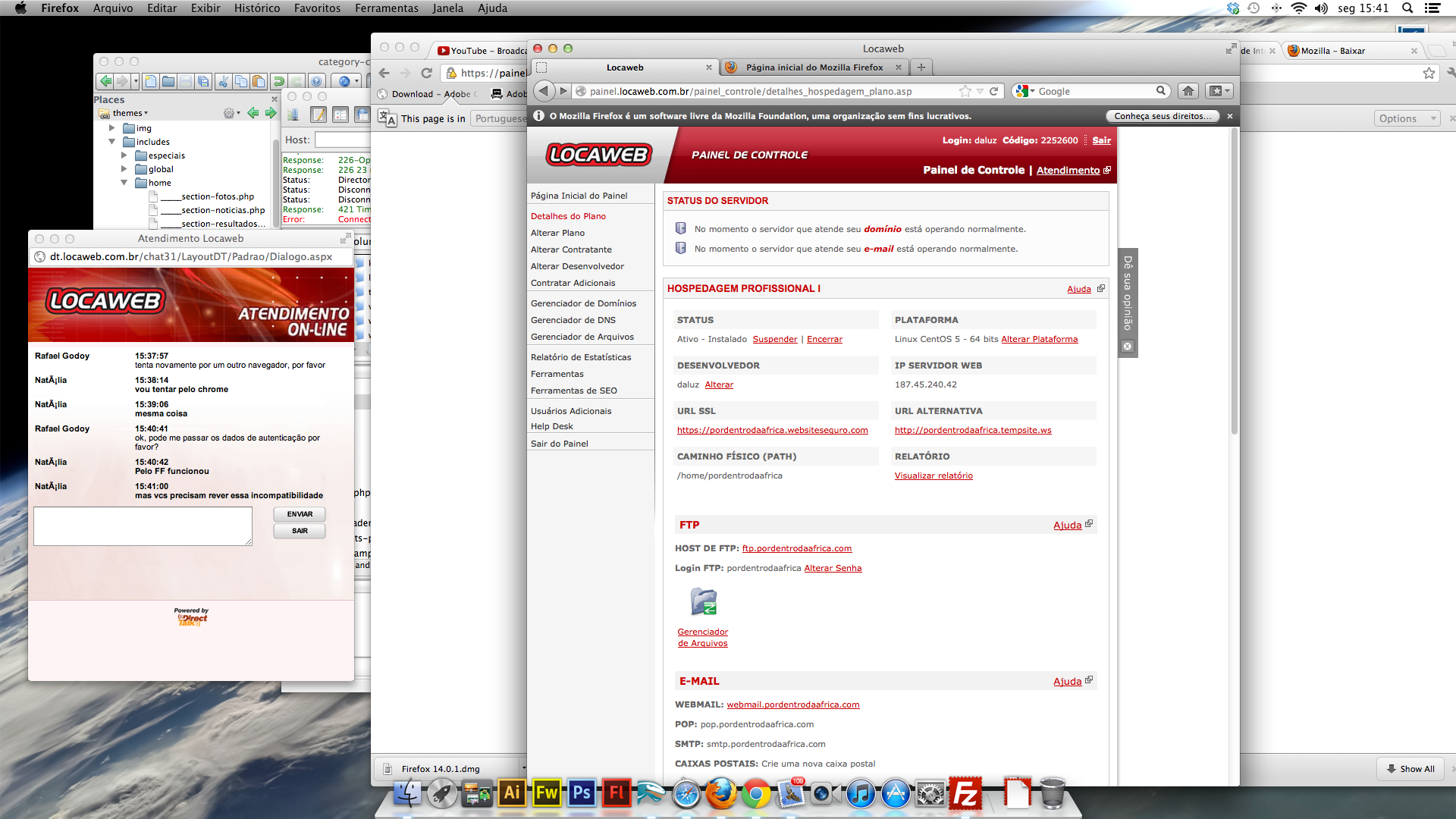
Task: Click the Paste clipboard icon in the editor toolbar
Action: 259,81
